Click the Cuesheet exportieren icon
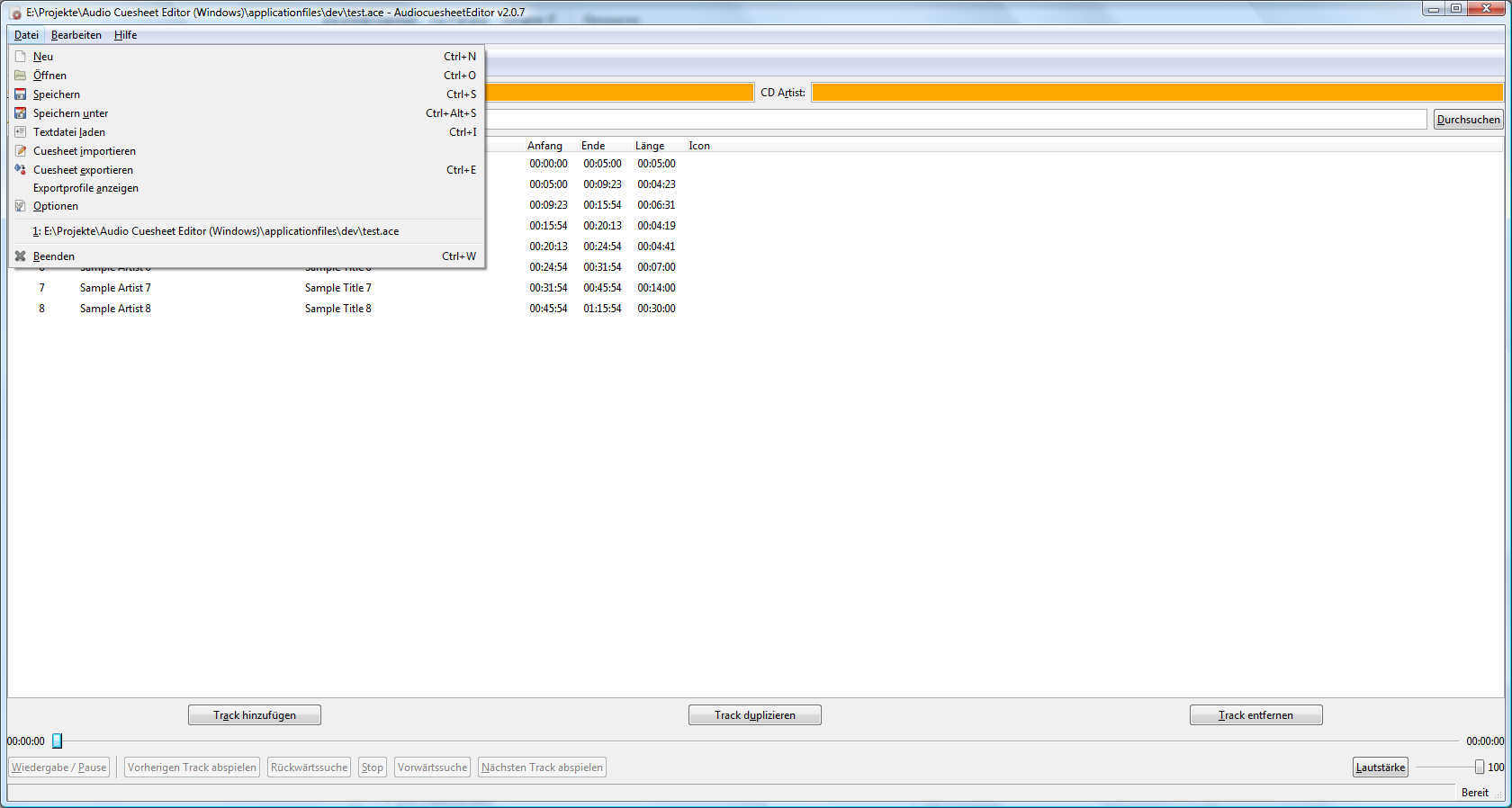Viewport: 1512px width, 808px height. [x=20, y=169]
